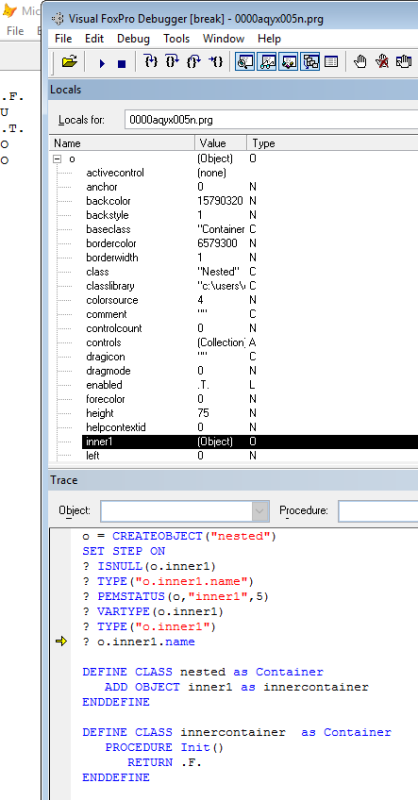Select the activecontrol property row

[250, 173]
